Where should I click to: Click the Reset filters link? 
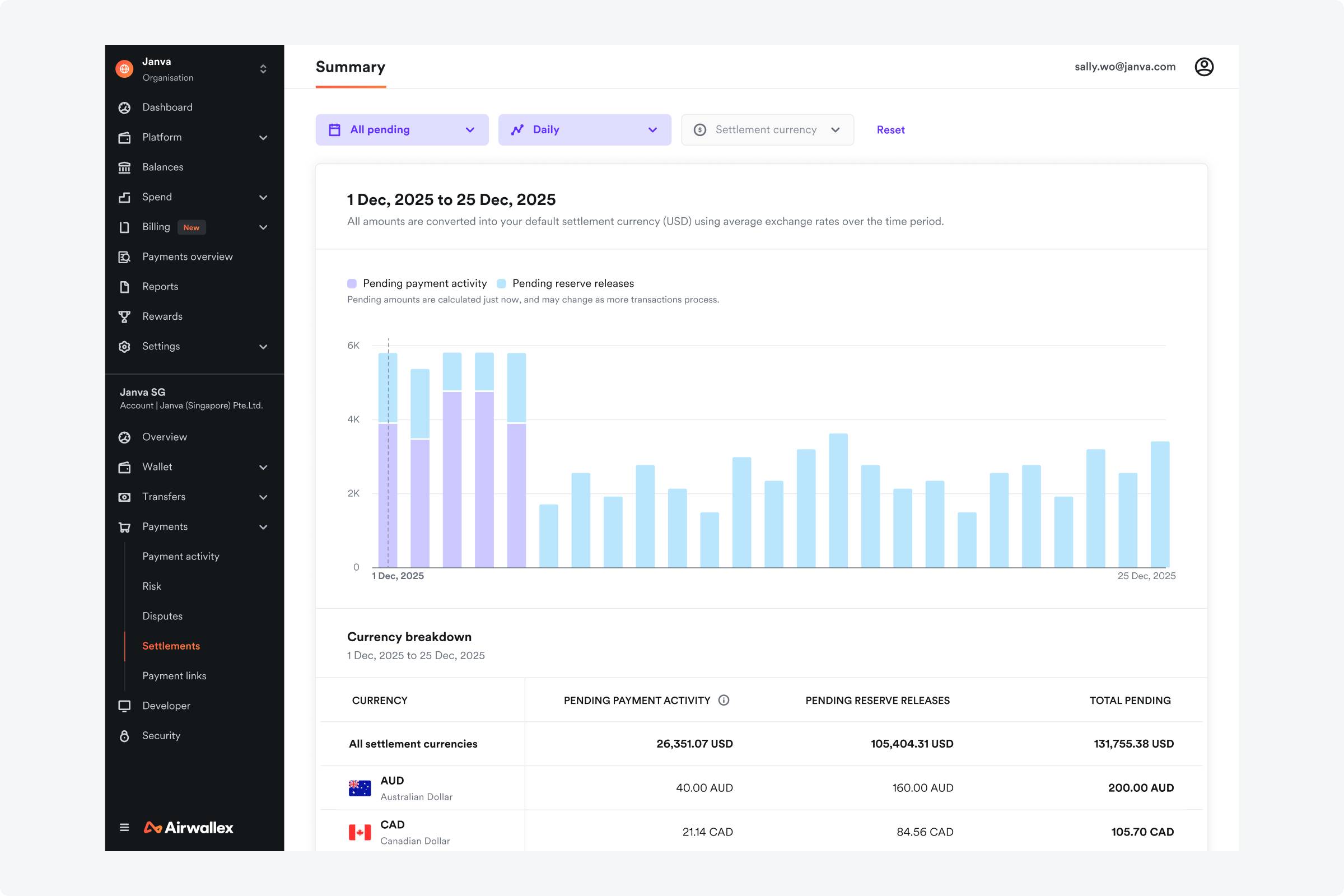point(890,130)
